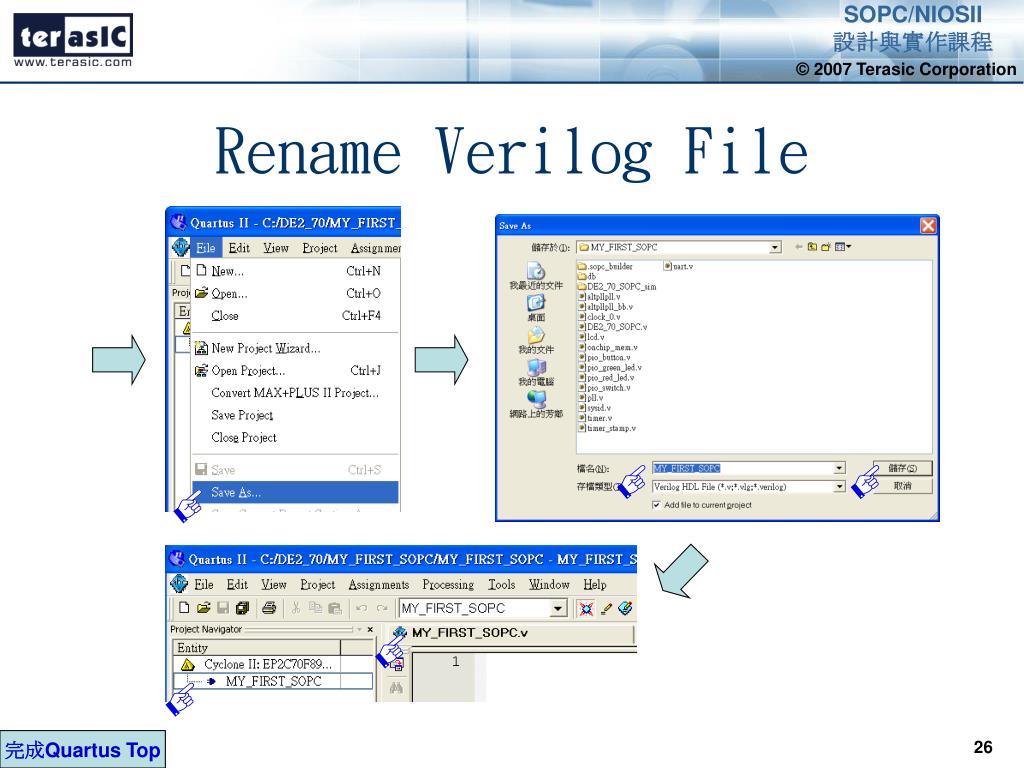
Task: Open the Processing menu
Action: (x=448, y=584)
